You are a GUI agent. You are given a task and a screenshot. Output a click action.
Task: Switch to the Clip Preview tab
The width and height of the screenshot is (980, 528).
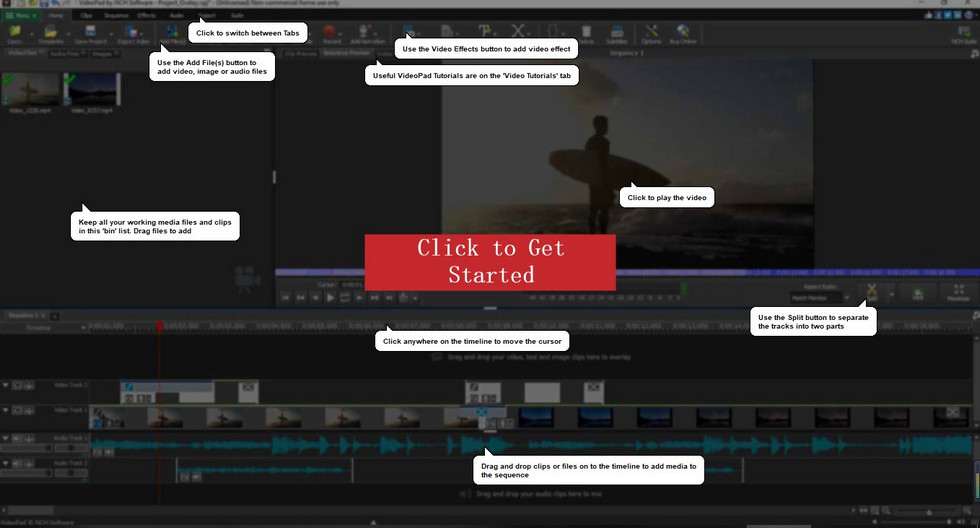(x=301, y=54)
